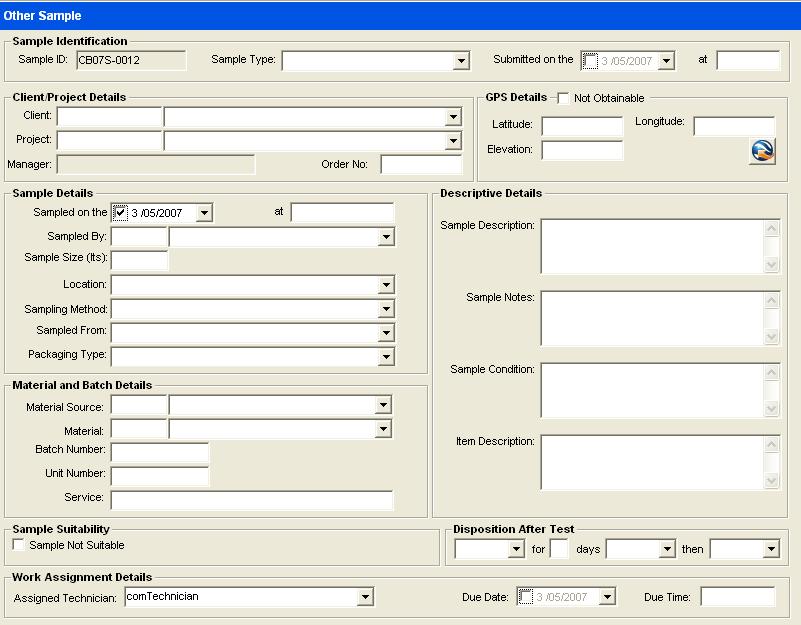Click the Order No input field
Screen dimensions: 801x625
[x=420, y=165]
